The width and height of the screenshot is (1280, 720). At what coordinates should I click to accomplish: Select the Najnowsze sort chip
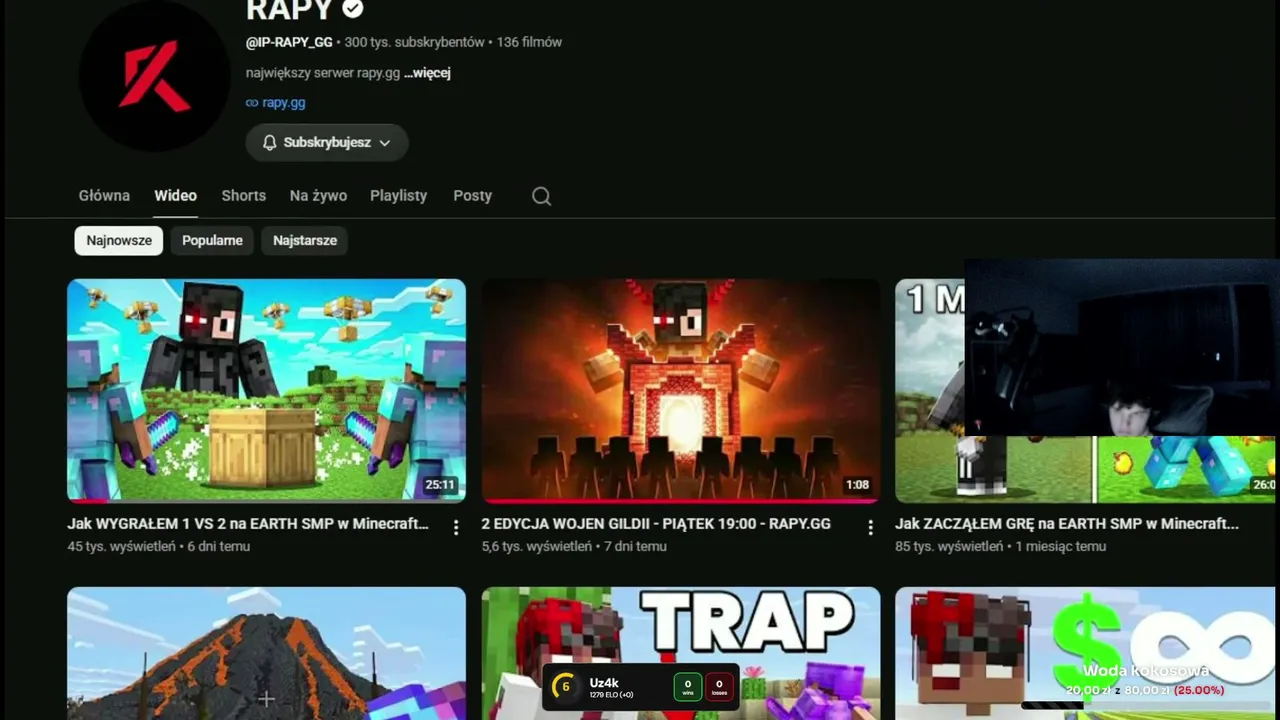(119, 240)
